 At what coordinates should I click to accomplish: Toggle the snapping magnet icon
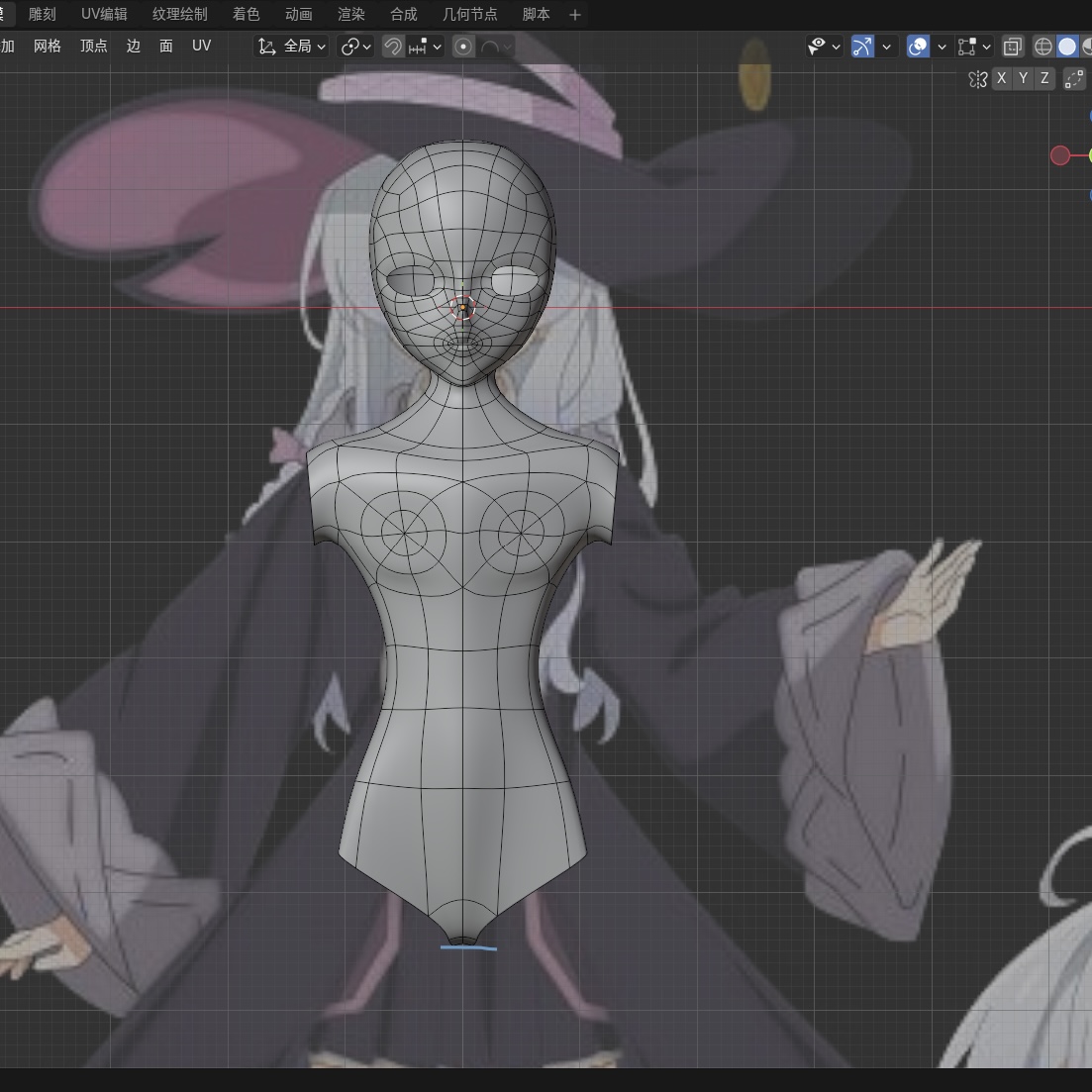[393, 47]
